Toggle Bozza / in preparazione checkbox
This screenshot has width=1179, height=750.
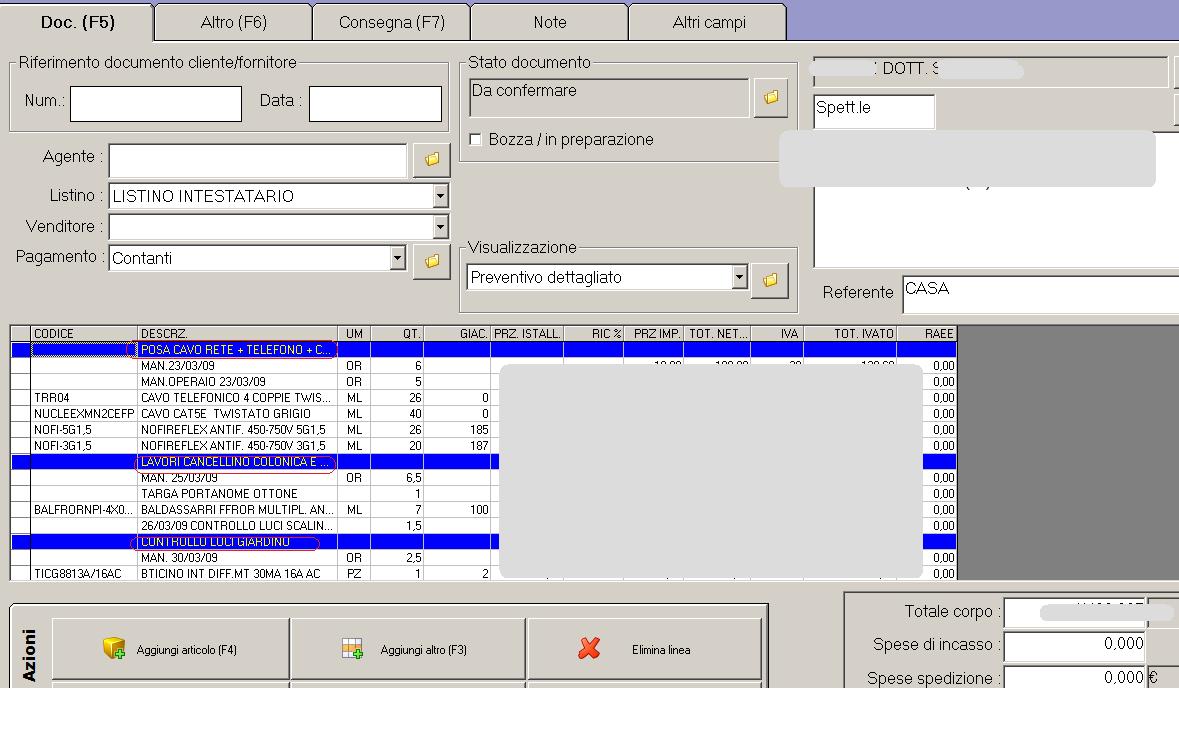(x=475, y=139)
